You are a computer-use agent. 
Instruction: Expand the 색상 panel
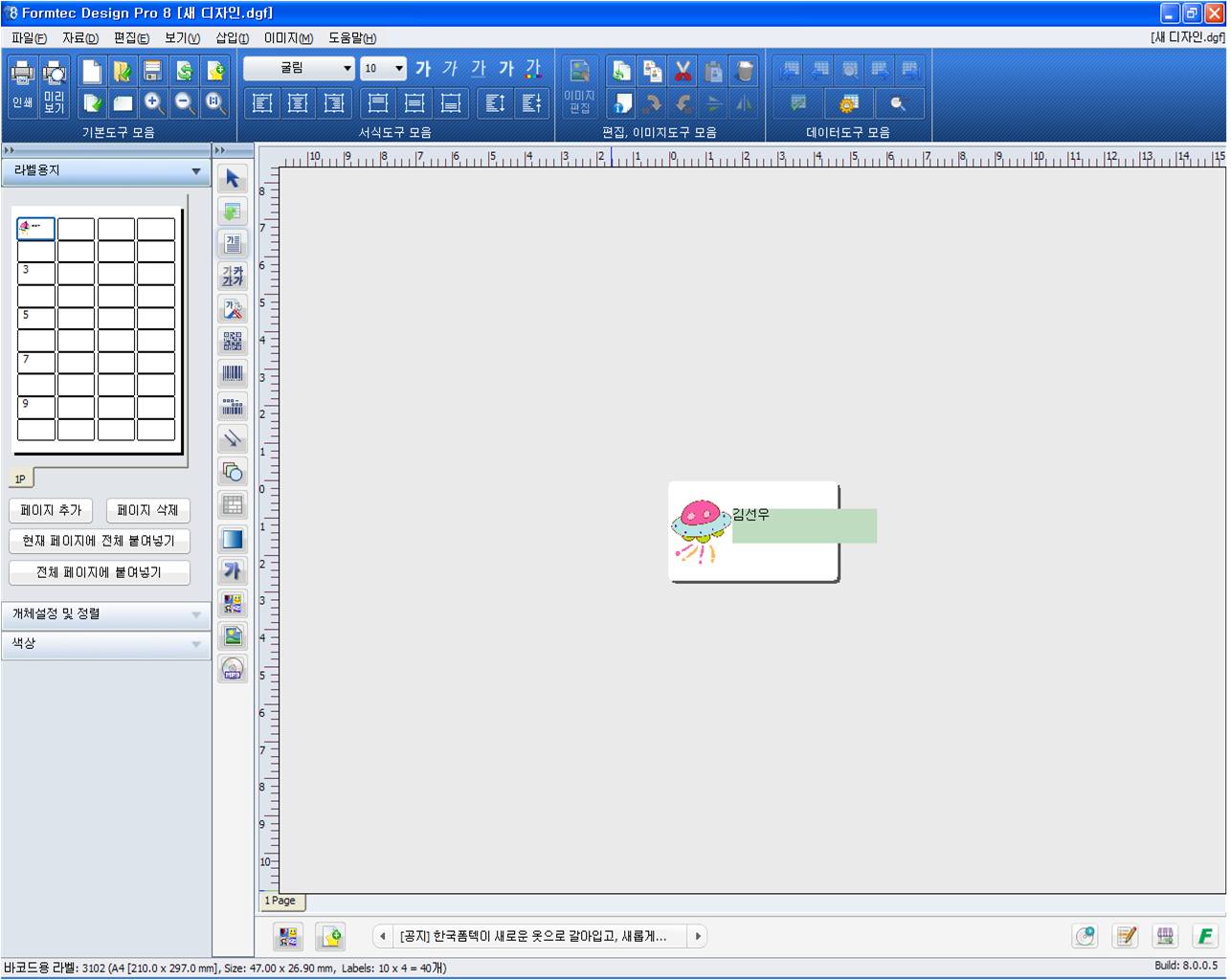coord(105,644)
